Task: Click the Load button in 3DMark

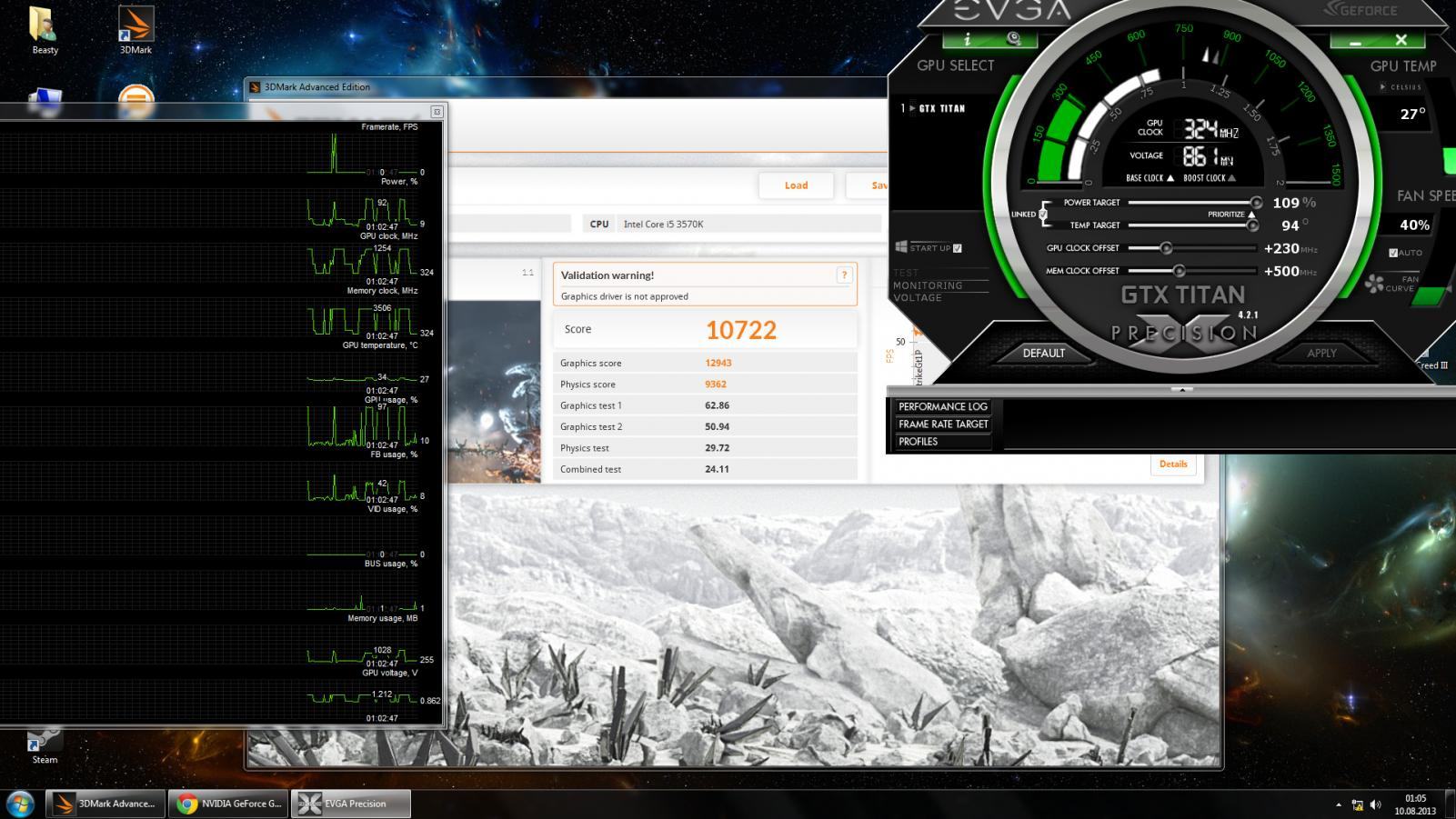Action: click(x=796, y=185)
